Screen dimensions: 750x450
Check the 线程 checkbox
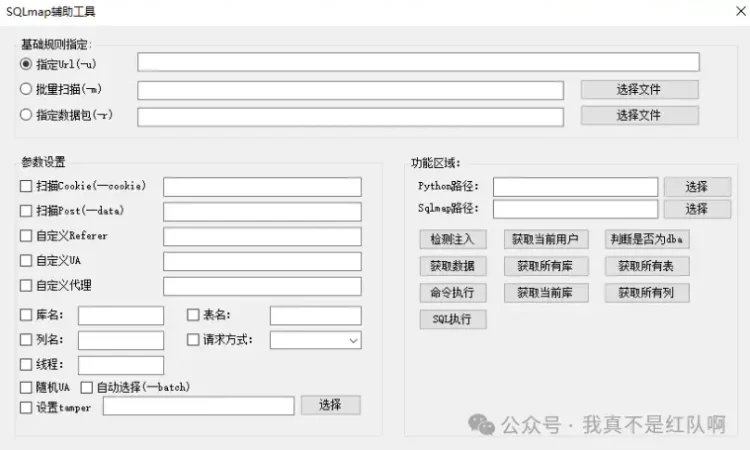[26, 364]
